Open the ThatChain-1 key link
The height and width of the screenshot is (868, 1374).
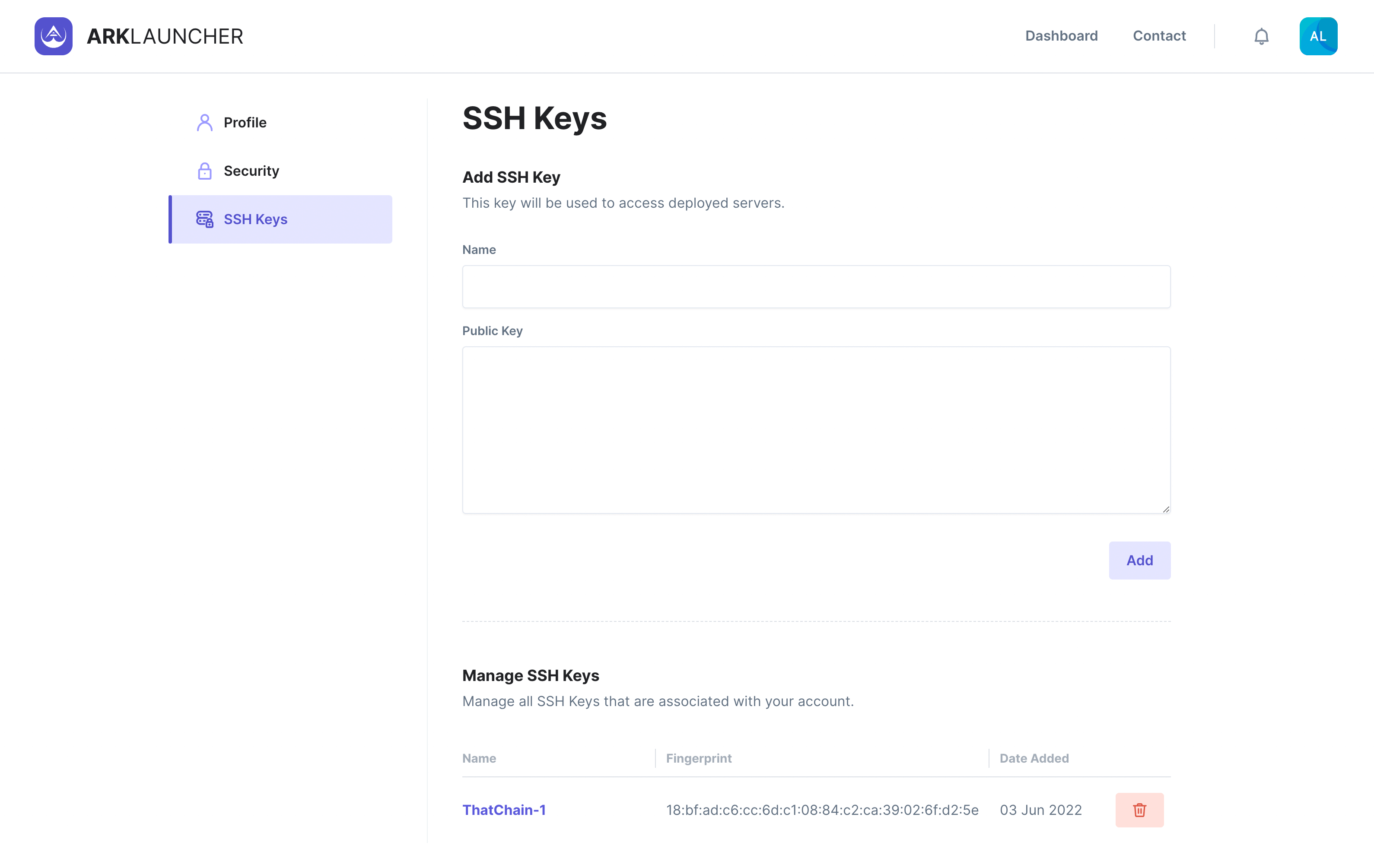(x=504, y=810)
